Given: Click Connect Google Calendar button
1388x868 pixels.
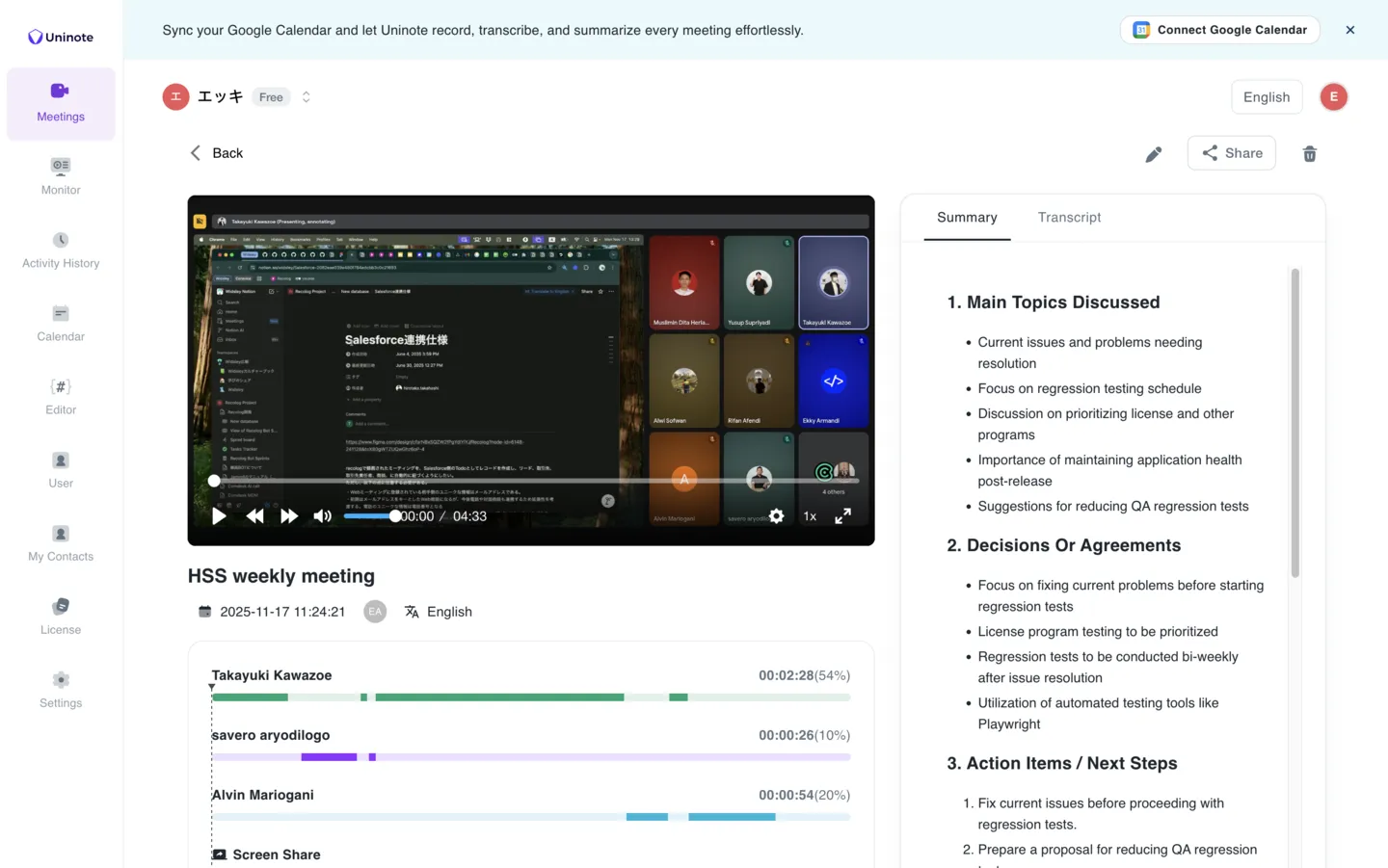Looking at the screenshot, I should pos(1219,30).
